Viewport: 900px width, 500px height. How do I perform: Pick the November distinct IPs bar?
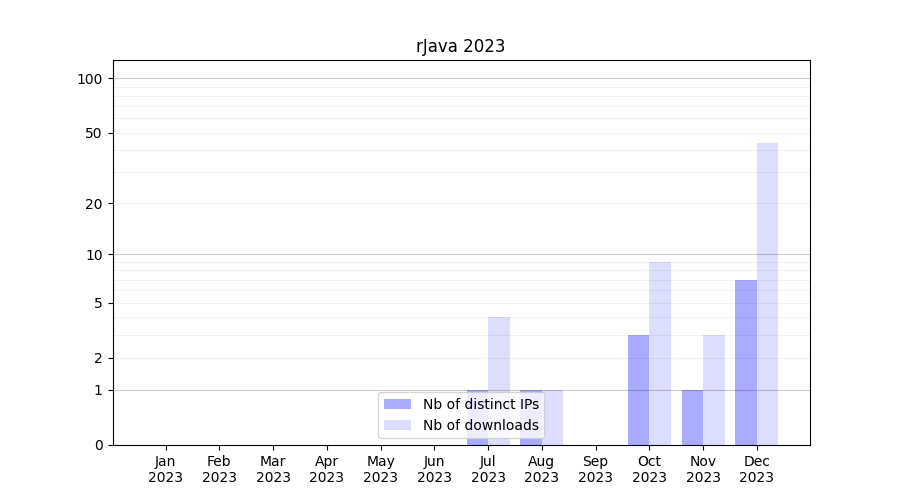[692, 417]
